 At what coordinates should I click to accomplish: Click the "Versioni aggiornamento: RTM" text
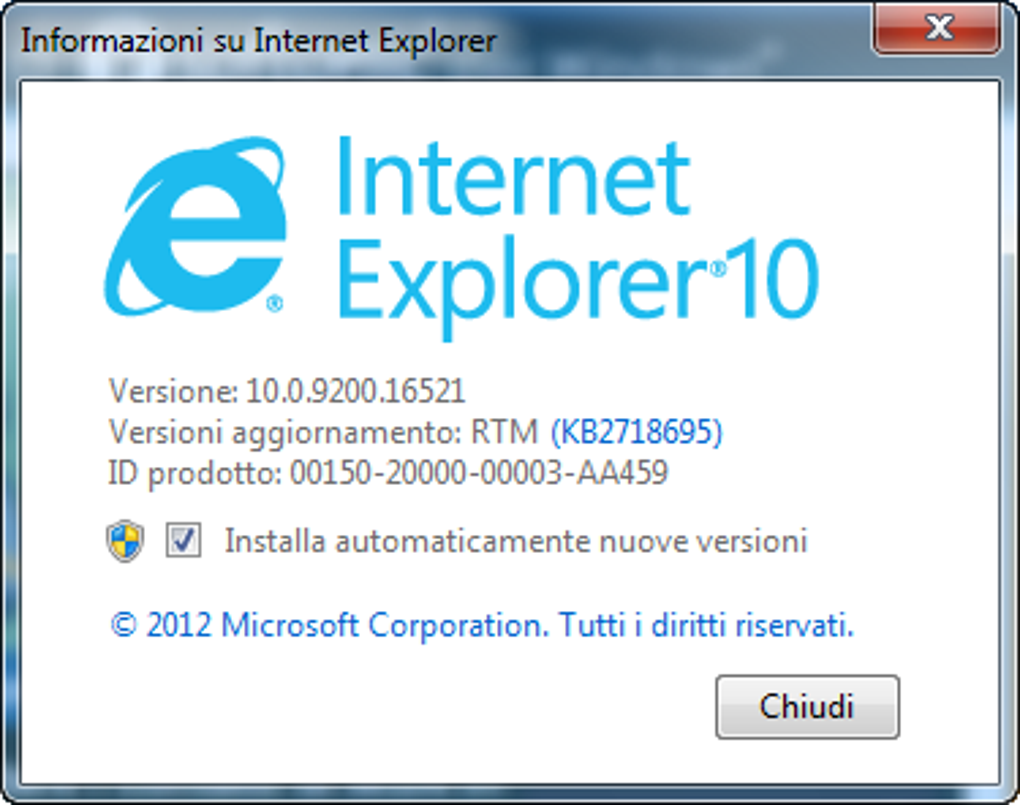(323, 433)
